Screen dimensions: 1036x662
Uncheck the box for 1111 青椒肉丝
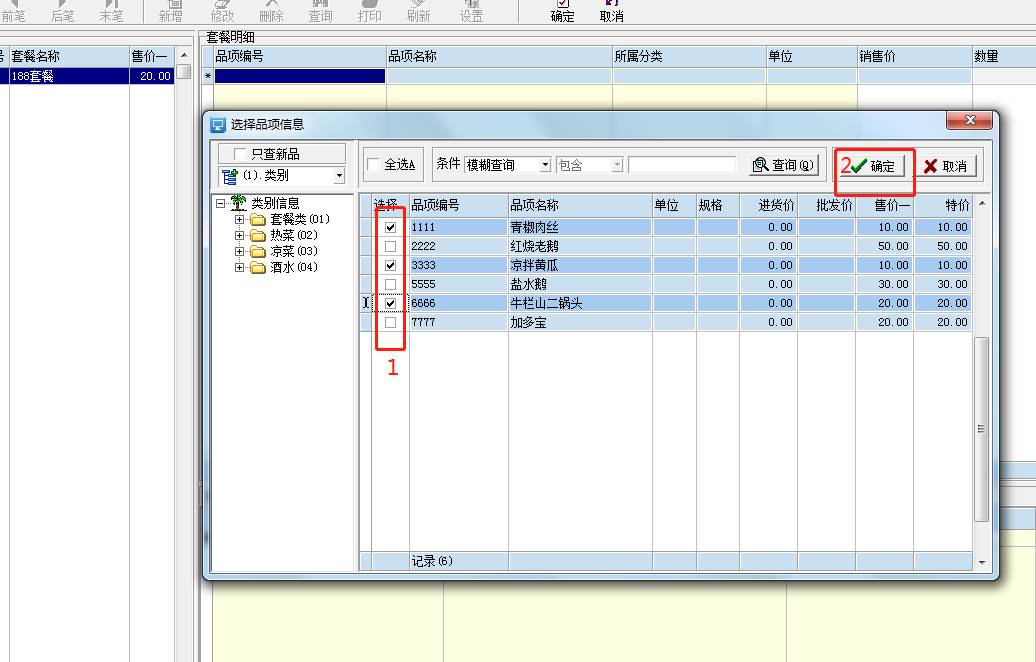coord(390,227)
